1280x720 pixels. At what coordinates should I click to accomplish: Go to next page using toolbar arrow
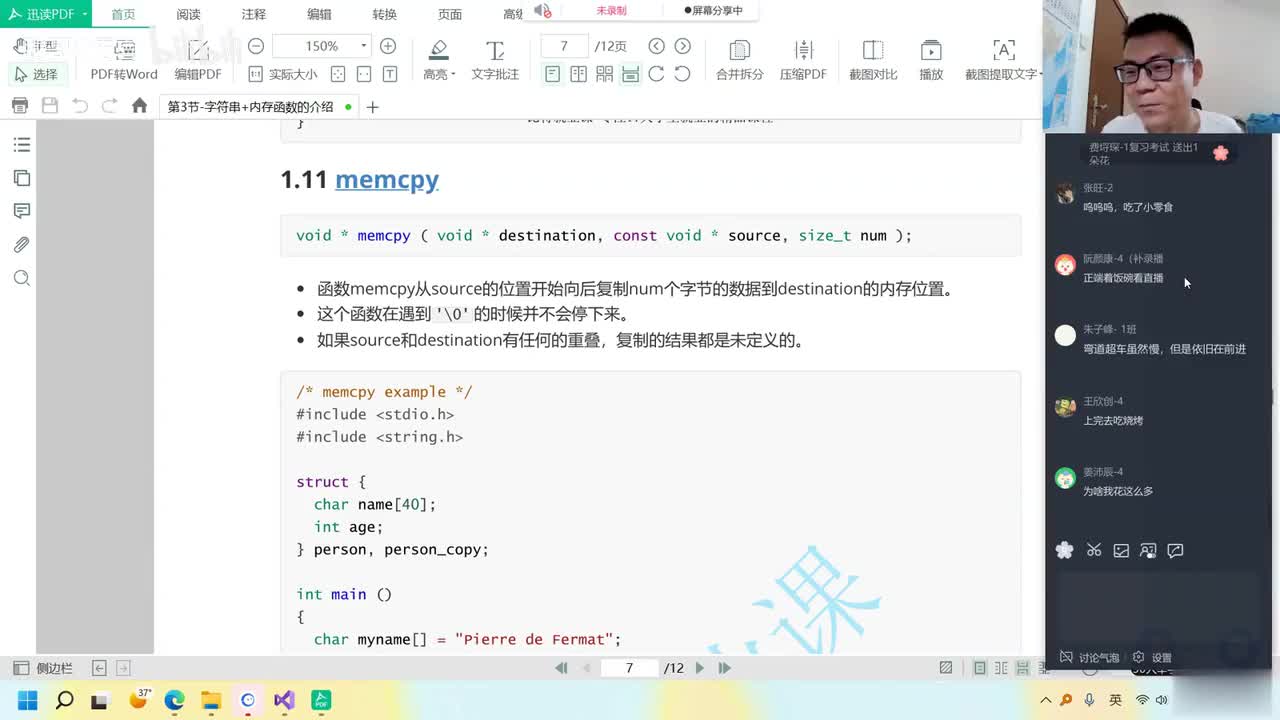(682, 46)
